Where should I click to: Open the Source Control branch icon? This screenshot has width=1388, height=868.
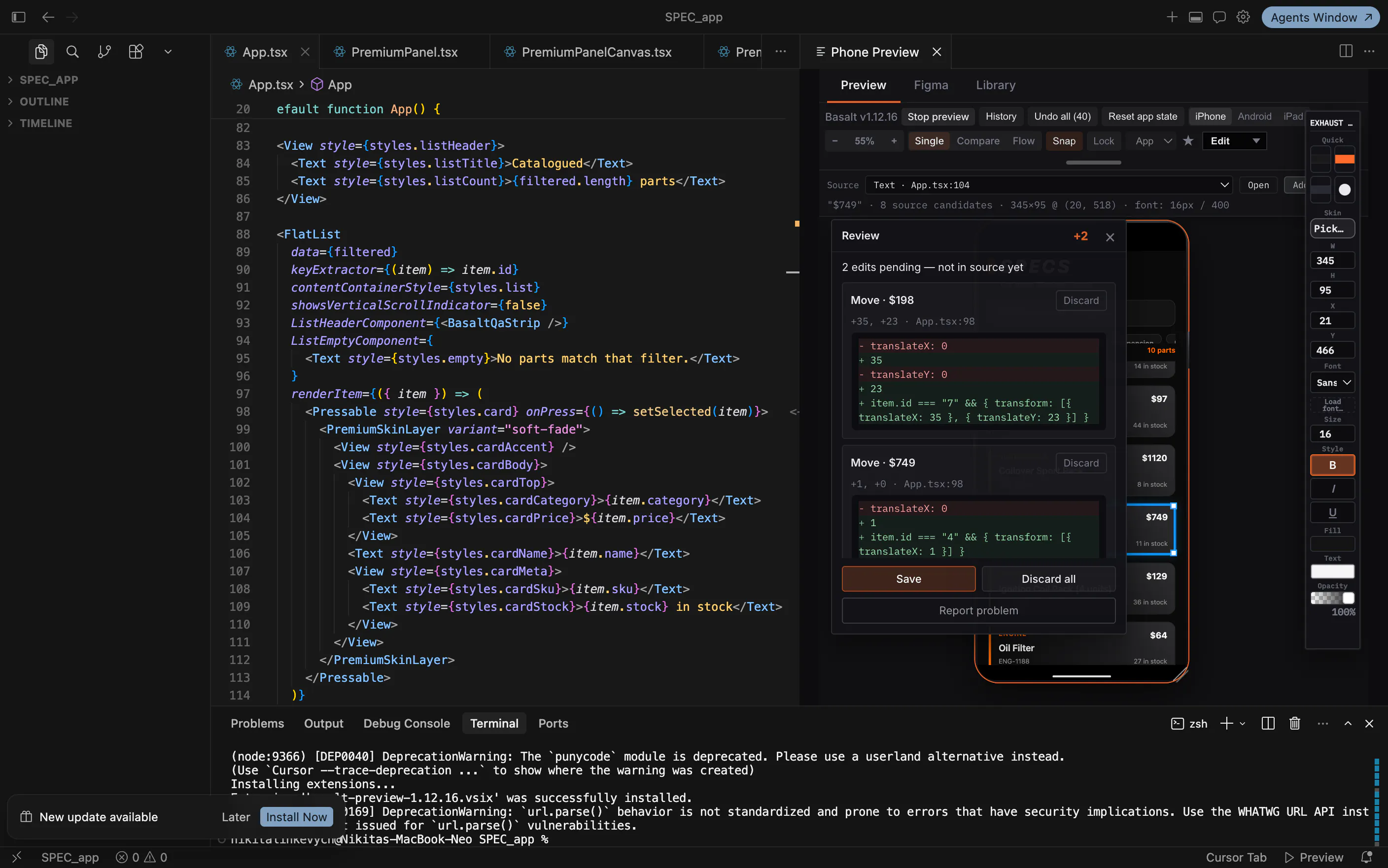coord(104,52)
